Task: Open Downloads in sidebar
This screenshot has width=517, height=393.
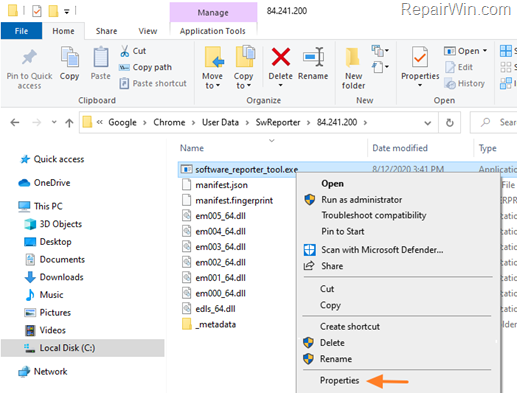Action: point(54,277)
